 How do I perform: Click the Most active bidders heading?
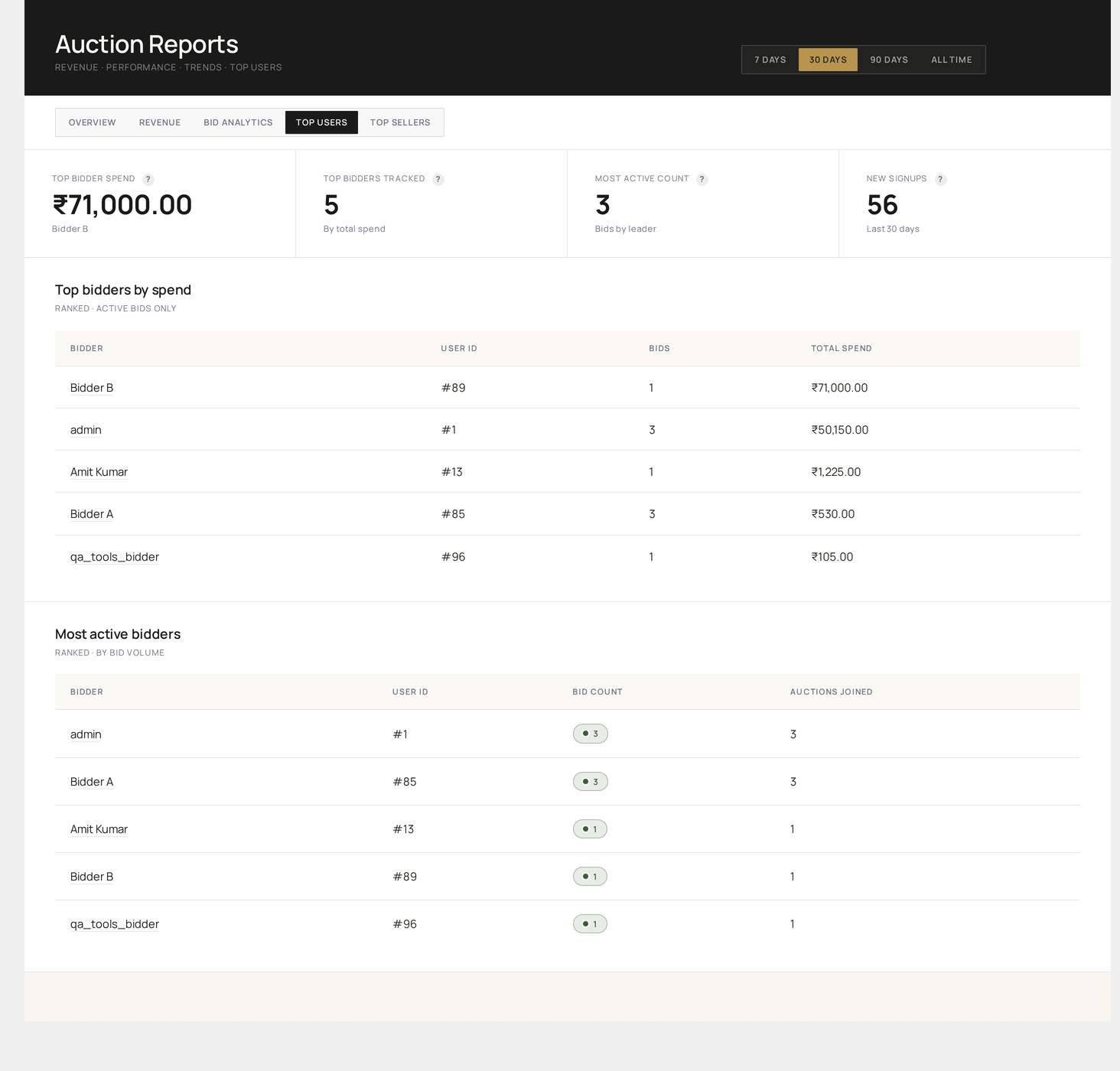[x=118, y=634]
